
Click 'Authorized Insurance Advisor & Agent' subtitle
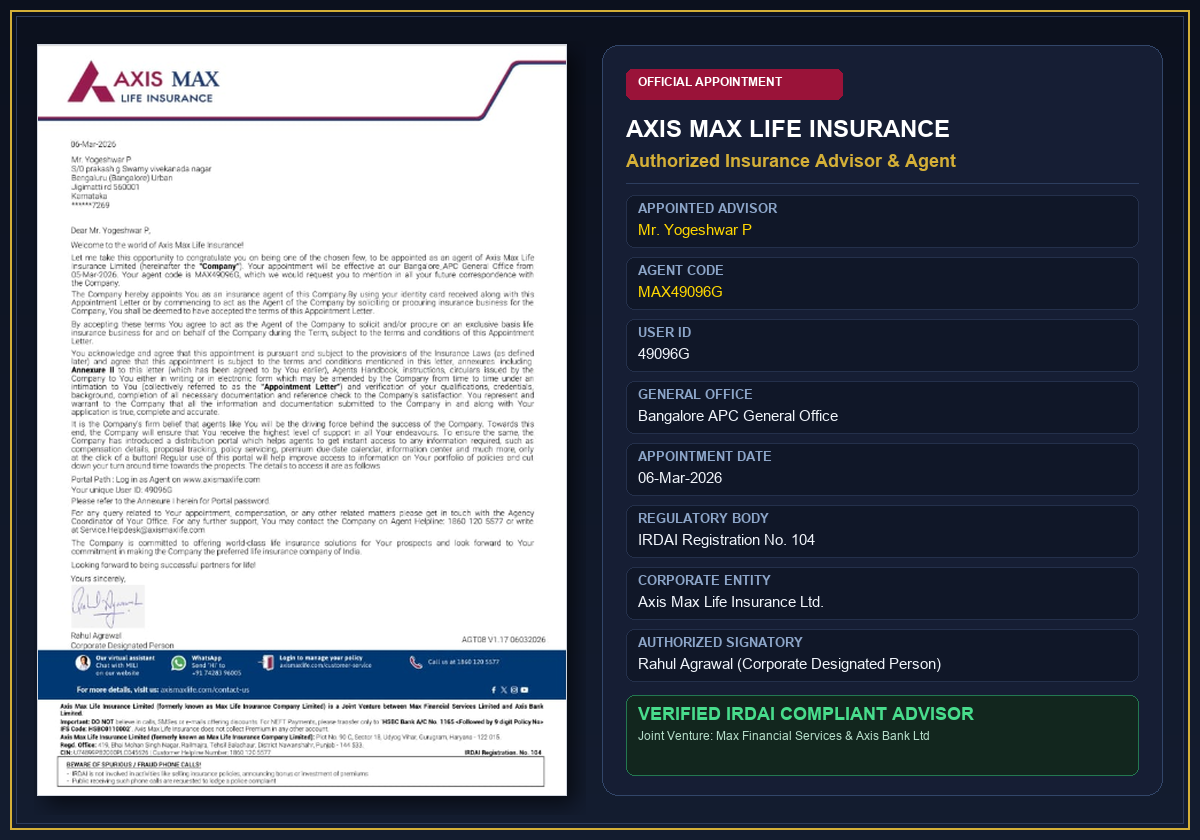[x=791, y=161]
